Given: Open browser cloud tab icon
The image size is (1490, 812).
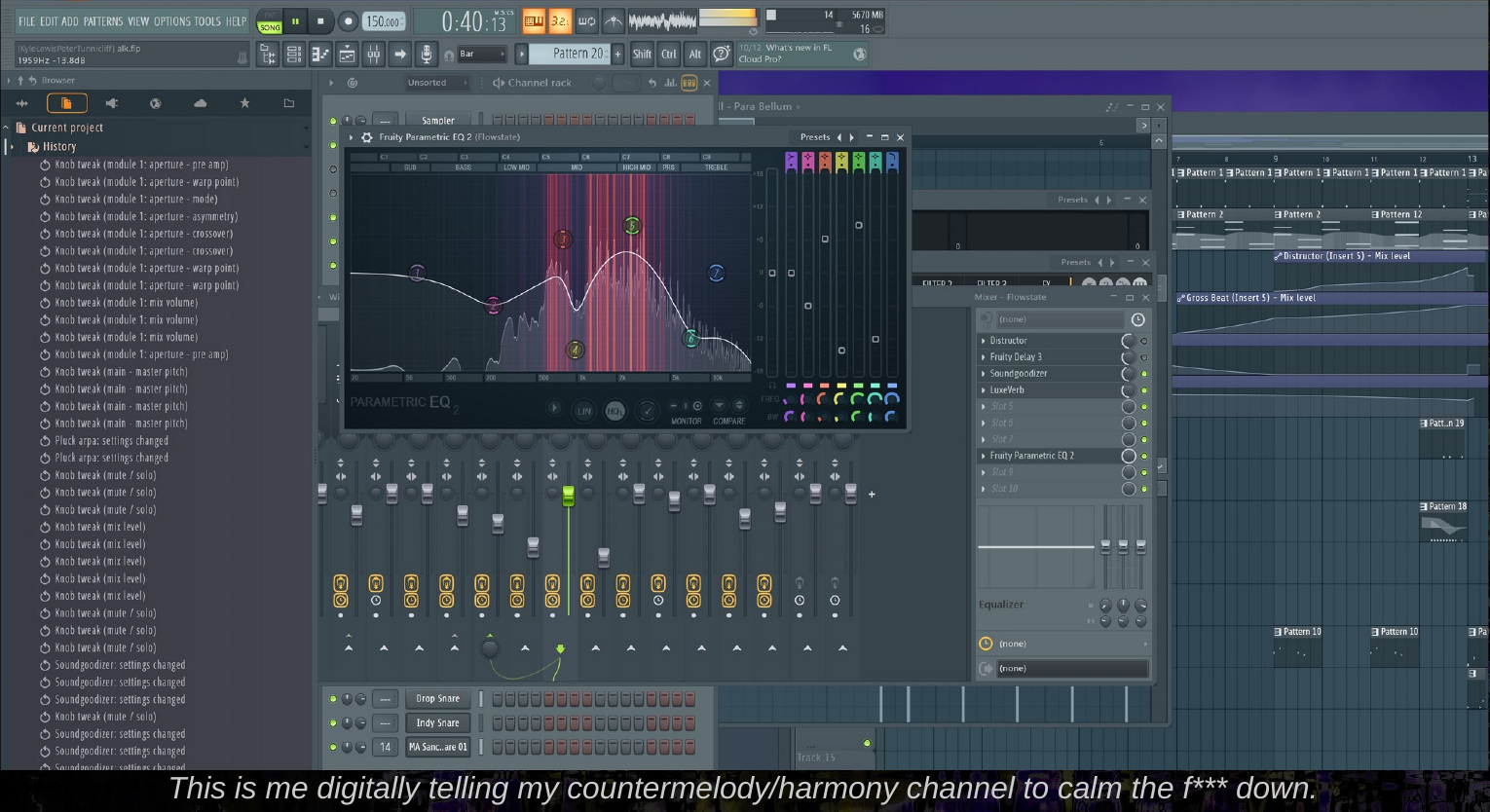Looking at the screenshot, I should [x=200, y=103].
